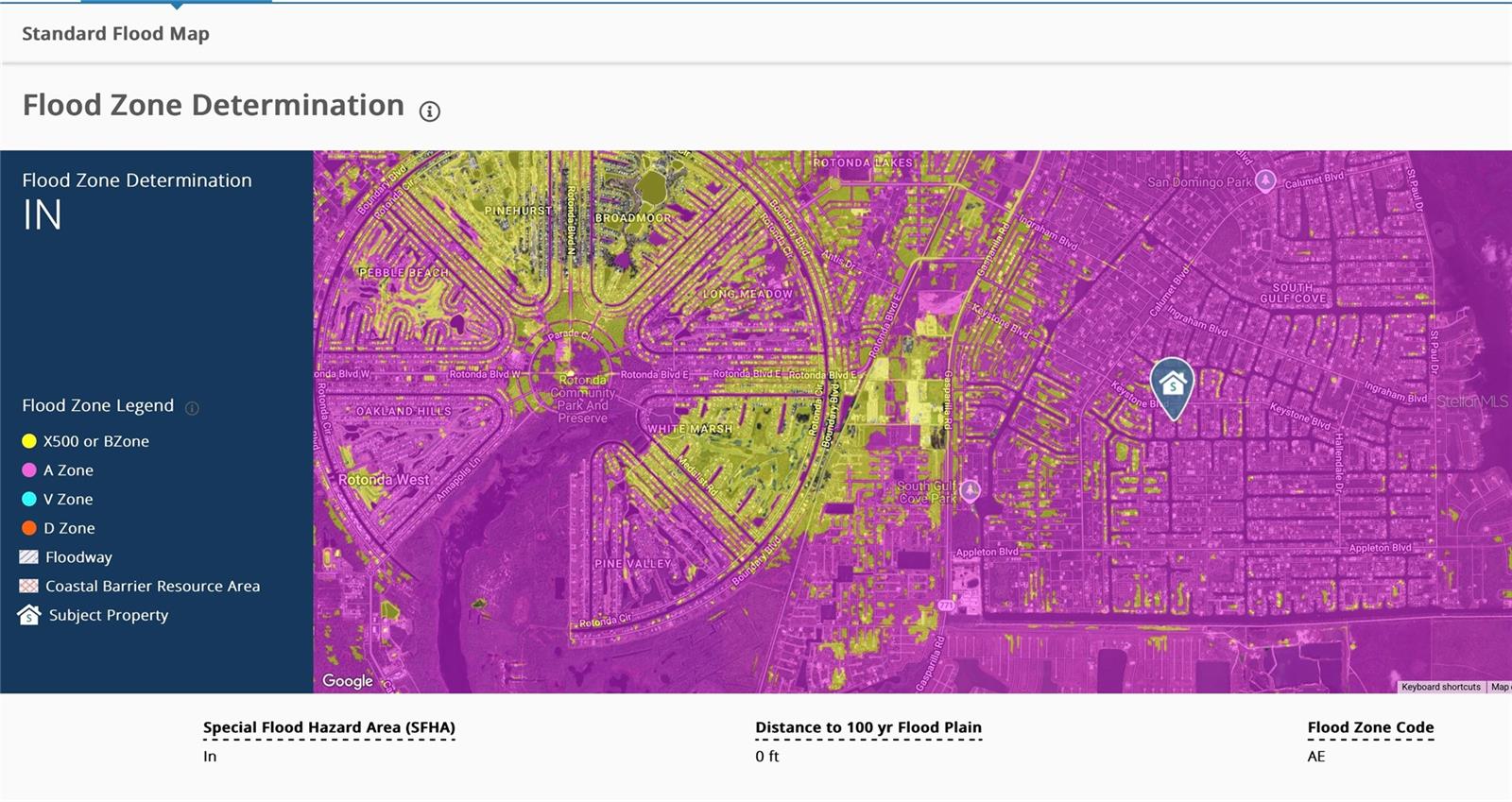Click the yellow X500 or BZone swatch
This screenshot has width=1512, height=802.
point(29,441)
